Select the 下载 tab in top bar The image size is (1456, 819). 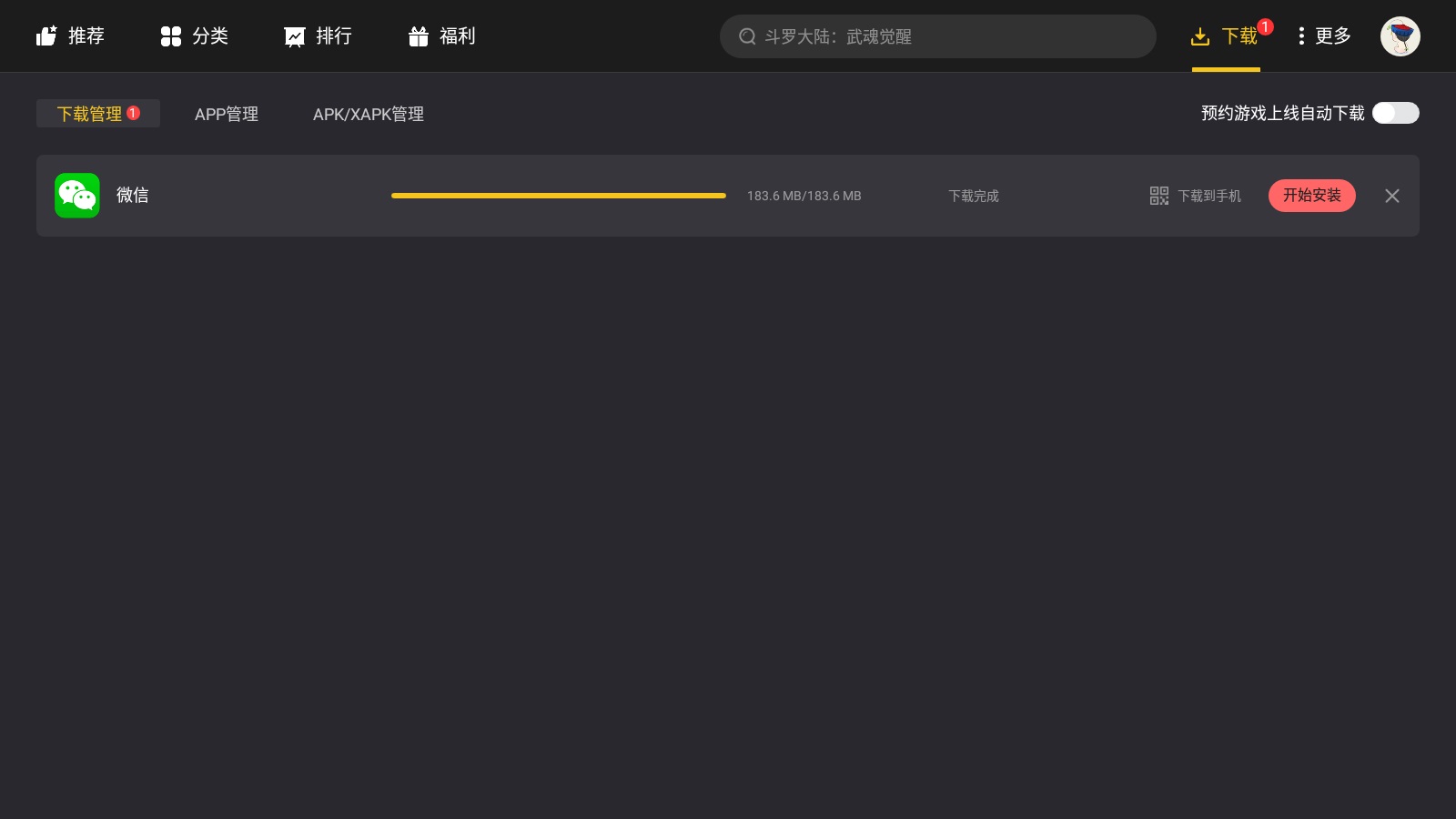click(x=1226, y=36)
